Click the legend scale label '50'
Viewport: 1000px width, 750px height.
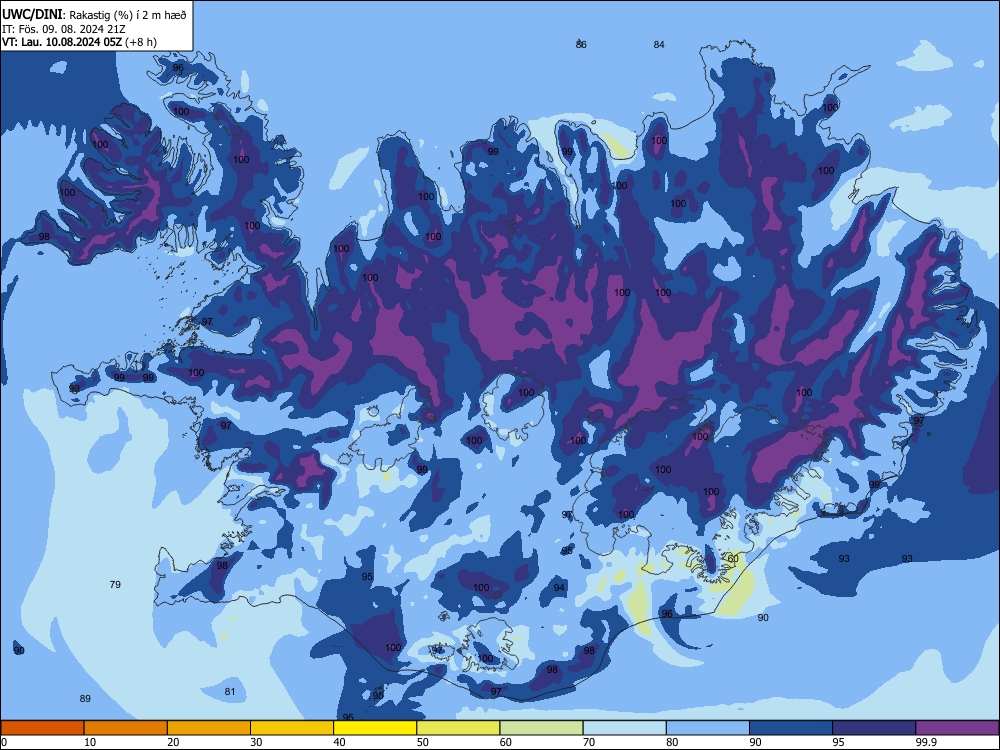(x=423, y=742)
